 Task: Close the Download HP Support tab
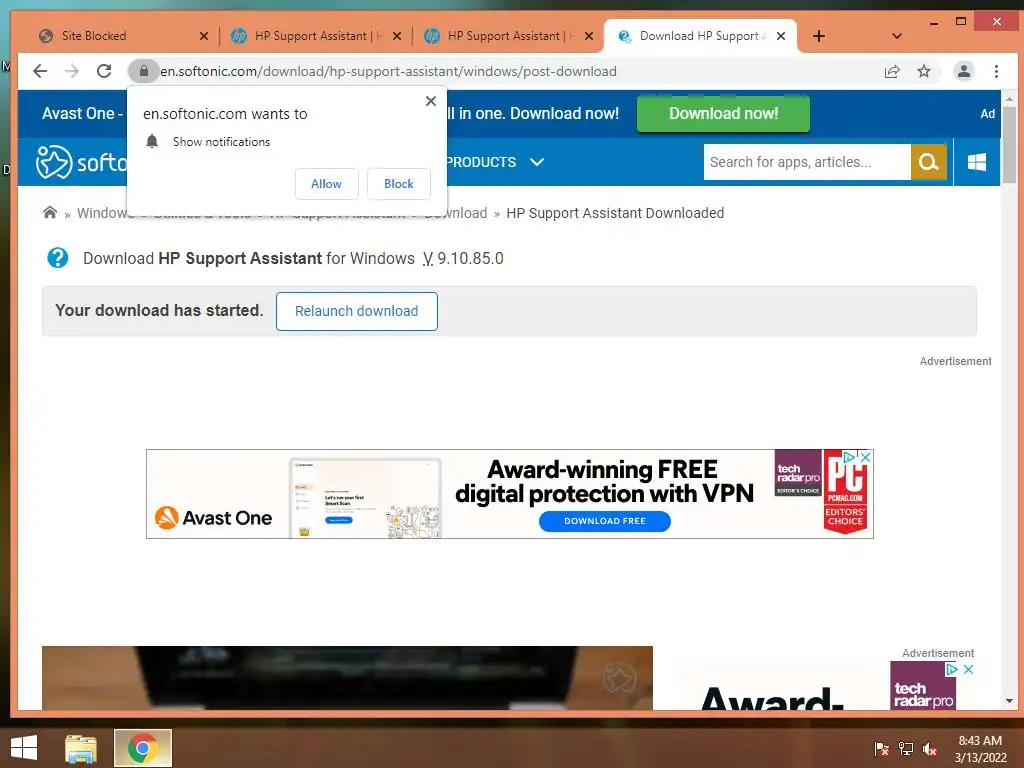tap(781, 36)
